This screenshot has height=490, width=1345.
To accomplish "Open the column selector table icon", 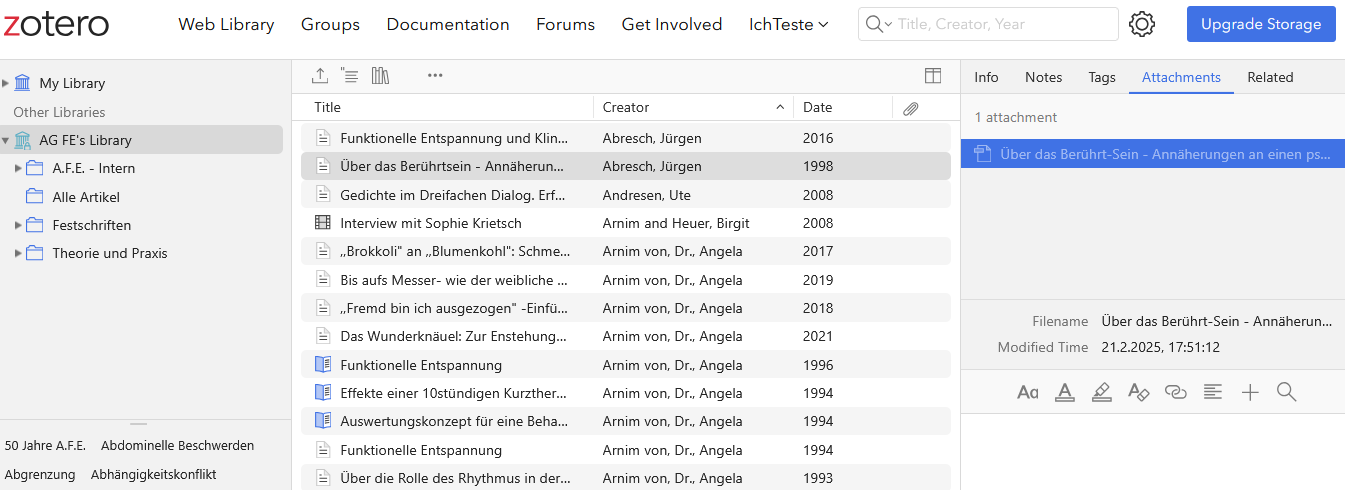I will [x=933, y=75].
